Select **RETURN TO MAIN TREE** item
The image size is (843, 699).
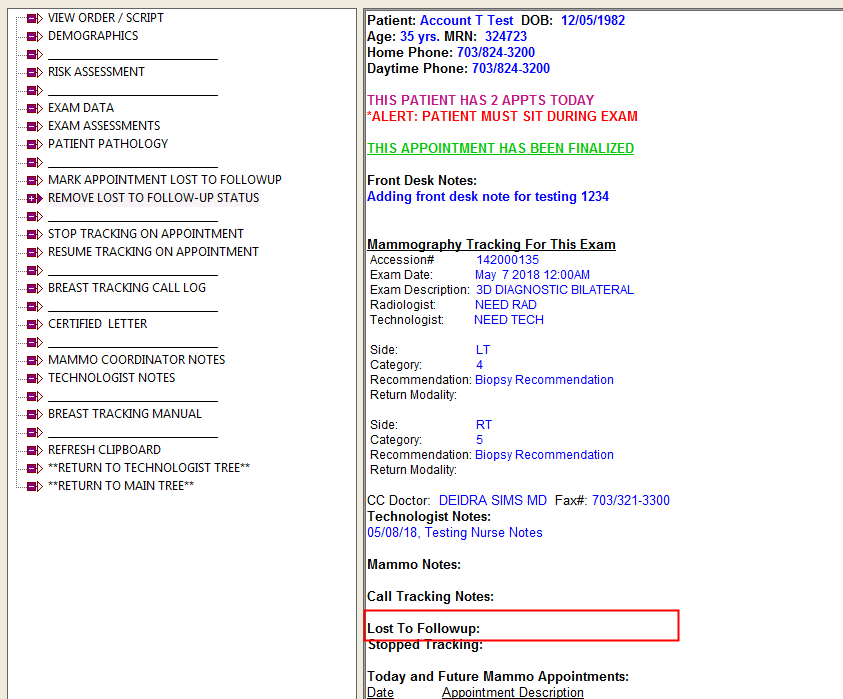[x=121, y=486]
